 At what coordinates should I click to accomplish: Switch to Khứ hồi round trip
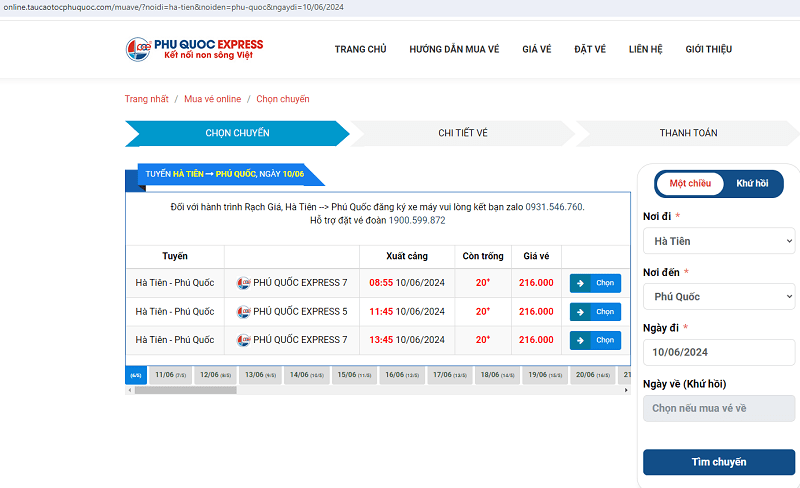click(x=752, y=184)
